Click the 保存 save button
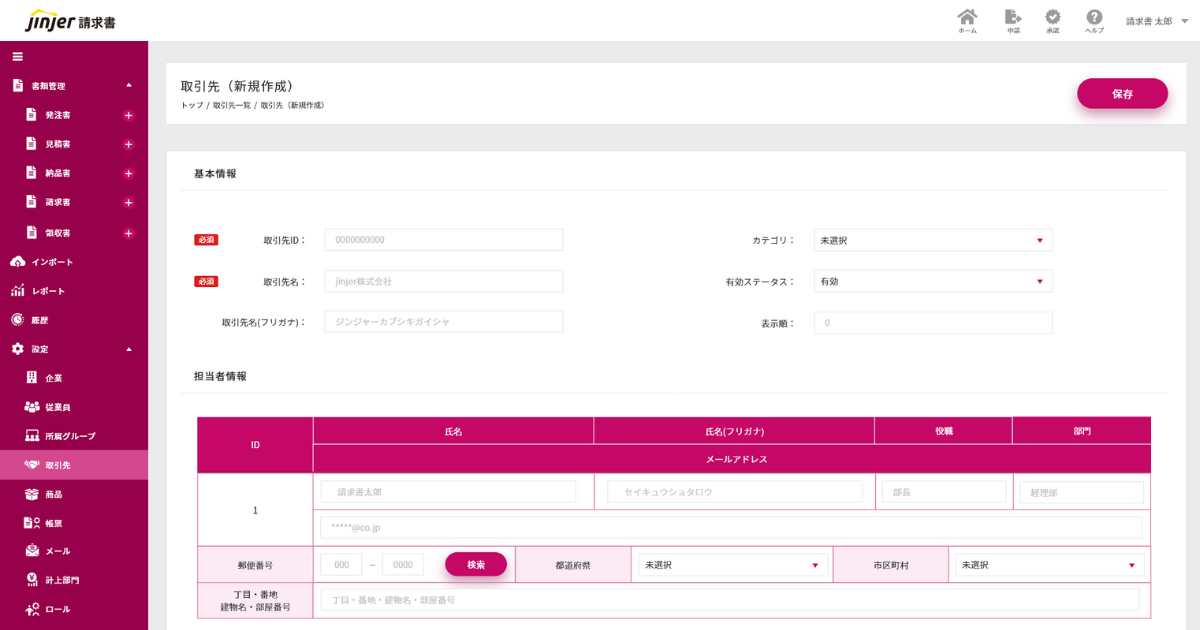The width and height of the screenshot is (1200, 630). point(1122,93)
